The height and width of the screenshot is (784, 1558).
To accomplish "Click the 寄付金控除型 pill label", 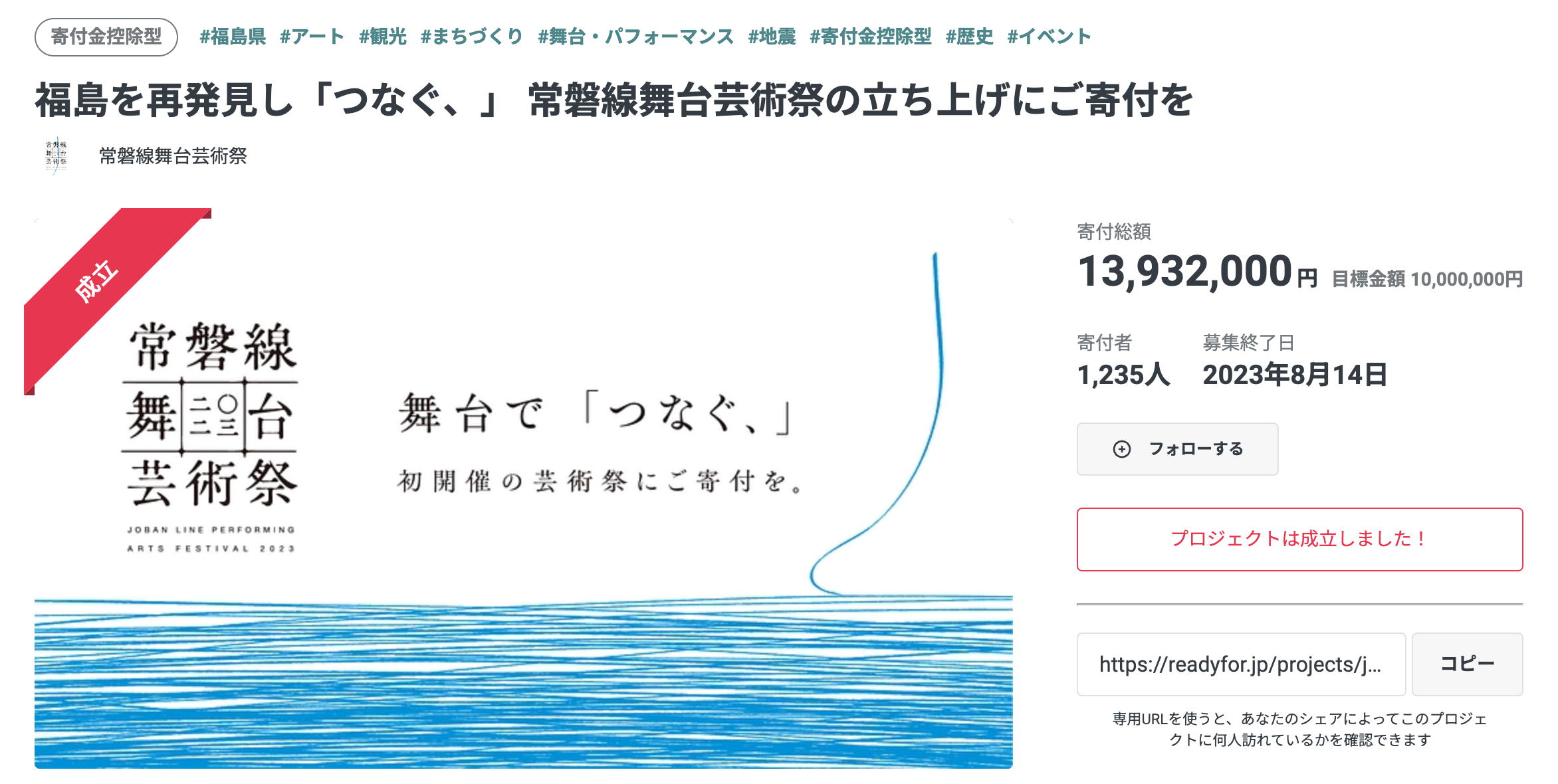I will coord(106,37).
